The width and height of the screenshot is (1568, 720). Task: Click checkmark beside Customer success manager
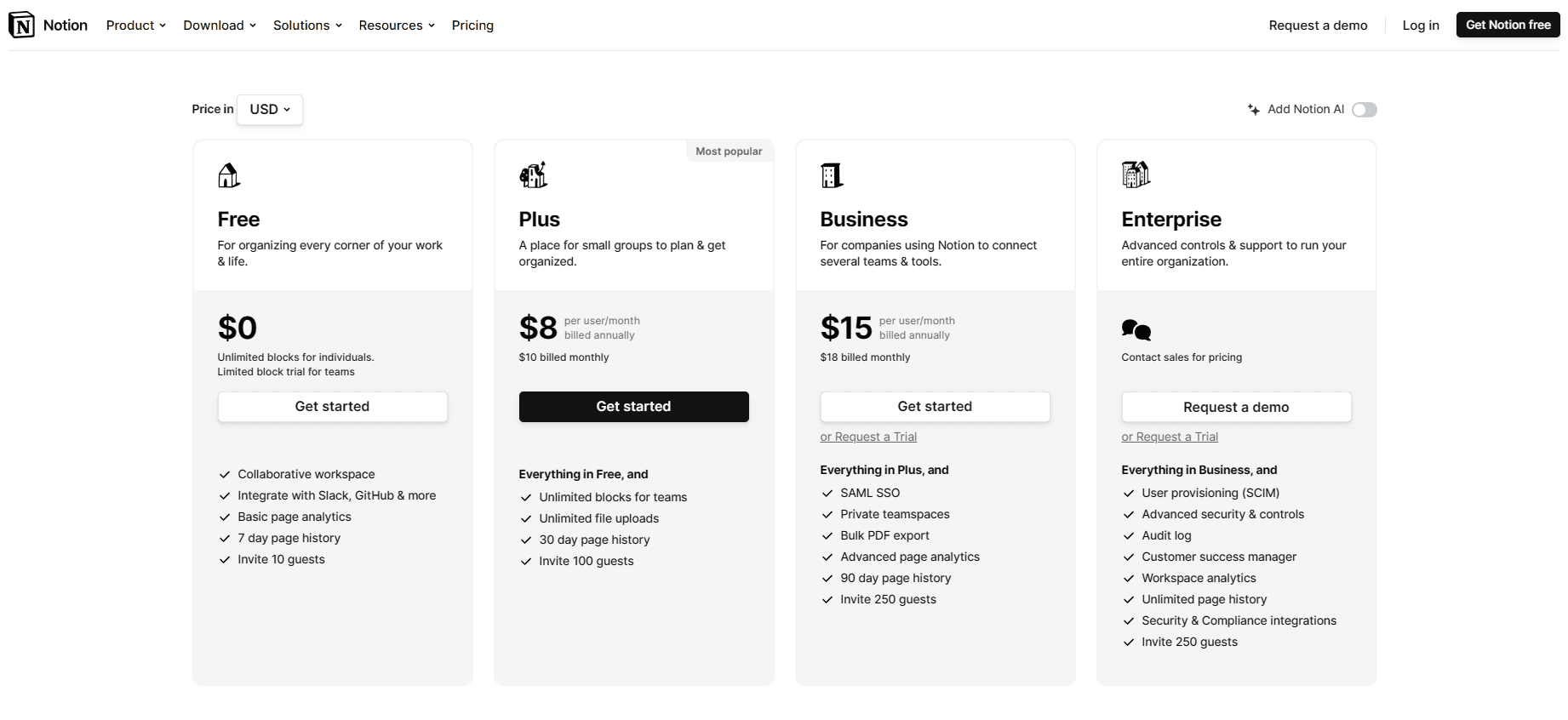click(1129, 557)
